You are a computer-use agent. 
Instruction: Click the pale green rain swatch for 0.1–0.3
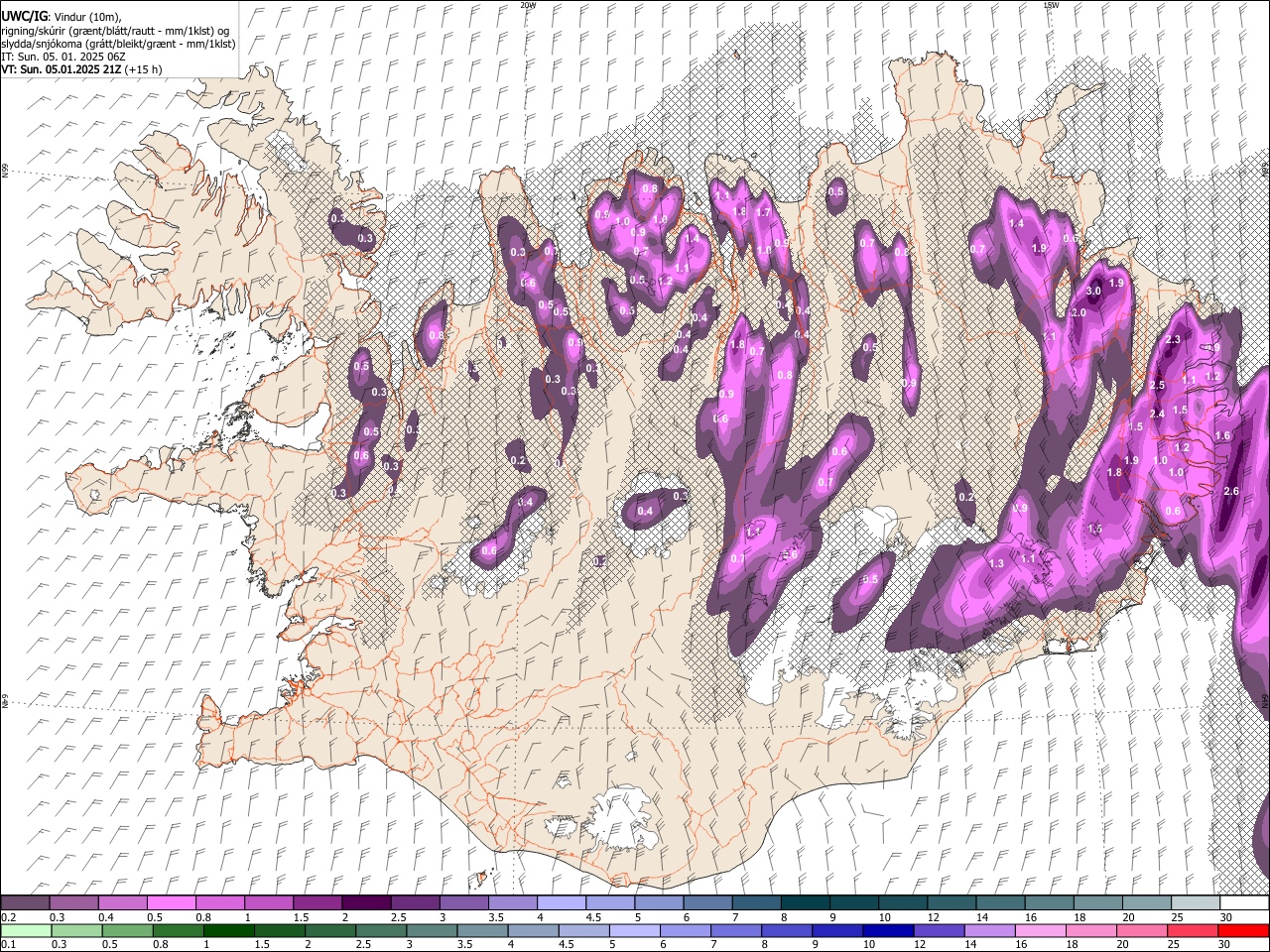point(27,931)
